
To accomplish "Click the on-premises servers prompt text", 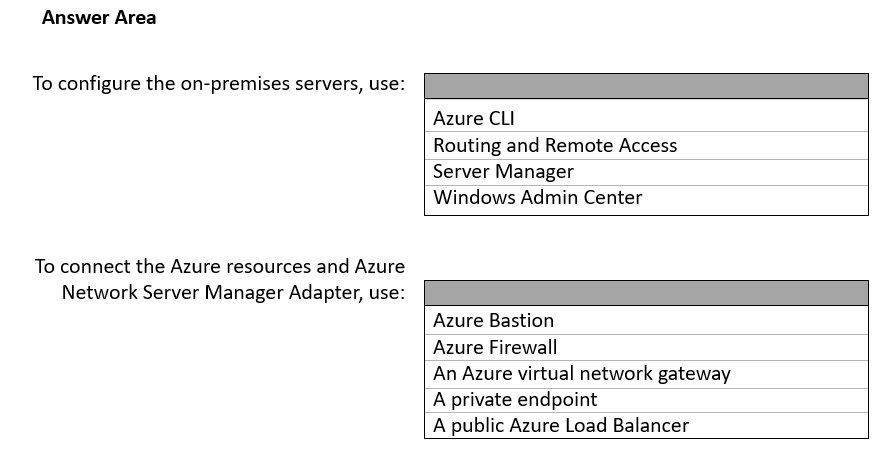I will [x=219, y=83].
